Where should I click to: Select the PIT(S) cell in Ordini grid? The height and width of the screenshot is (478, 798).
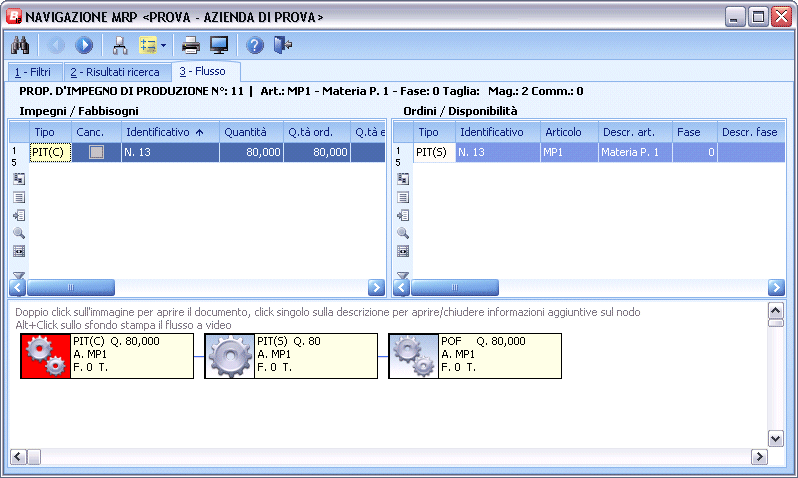434,152
